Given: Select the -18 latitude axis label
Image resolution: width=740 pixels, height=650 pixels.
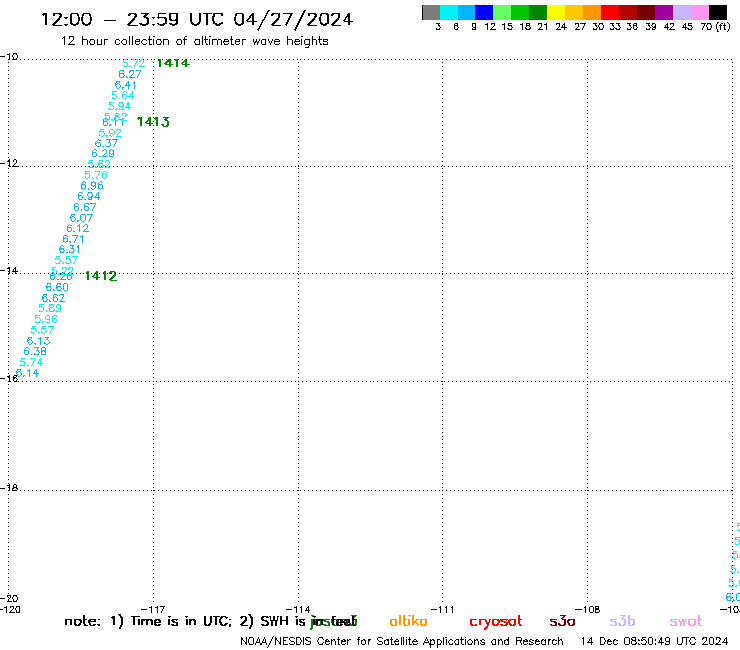Looking at the screenshot, I should point(9,488).
